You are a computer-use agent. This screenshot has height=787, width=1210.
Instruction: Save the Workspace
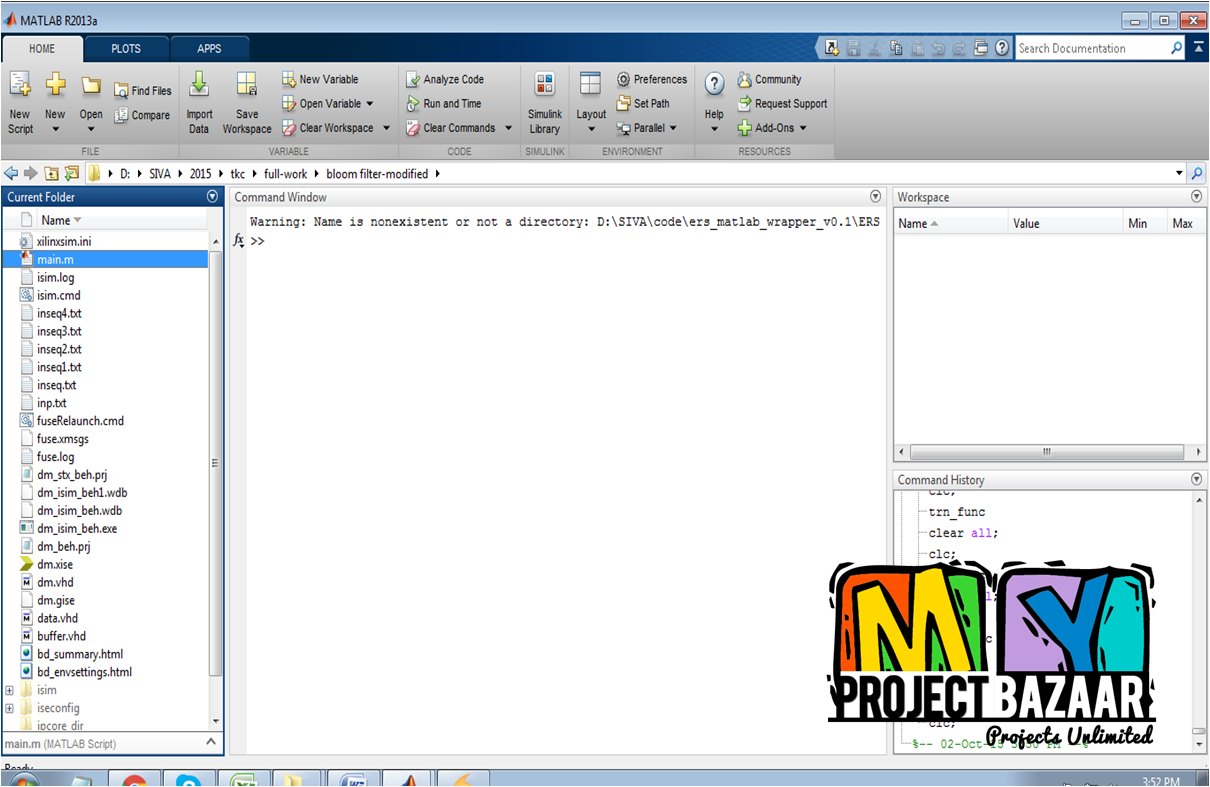pos(247,103)
